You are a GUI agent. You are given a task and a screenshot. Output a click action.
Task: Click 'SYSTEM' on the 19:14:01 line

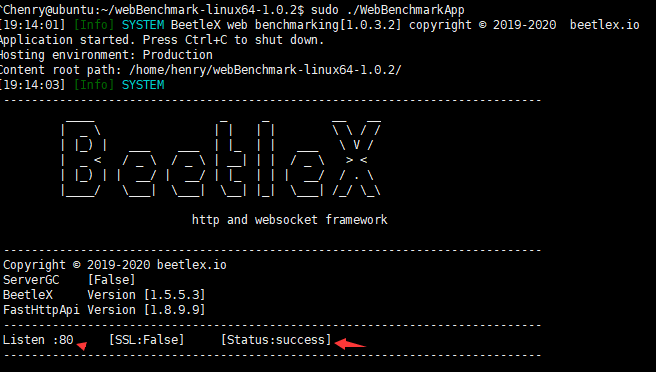143,25
